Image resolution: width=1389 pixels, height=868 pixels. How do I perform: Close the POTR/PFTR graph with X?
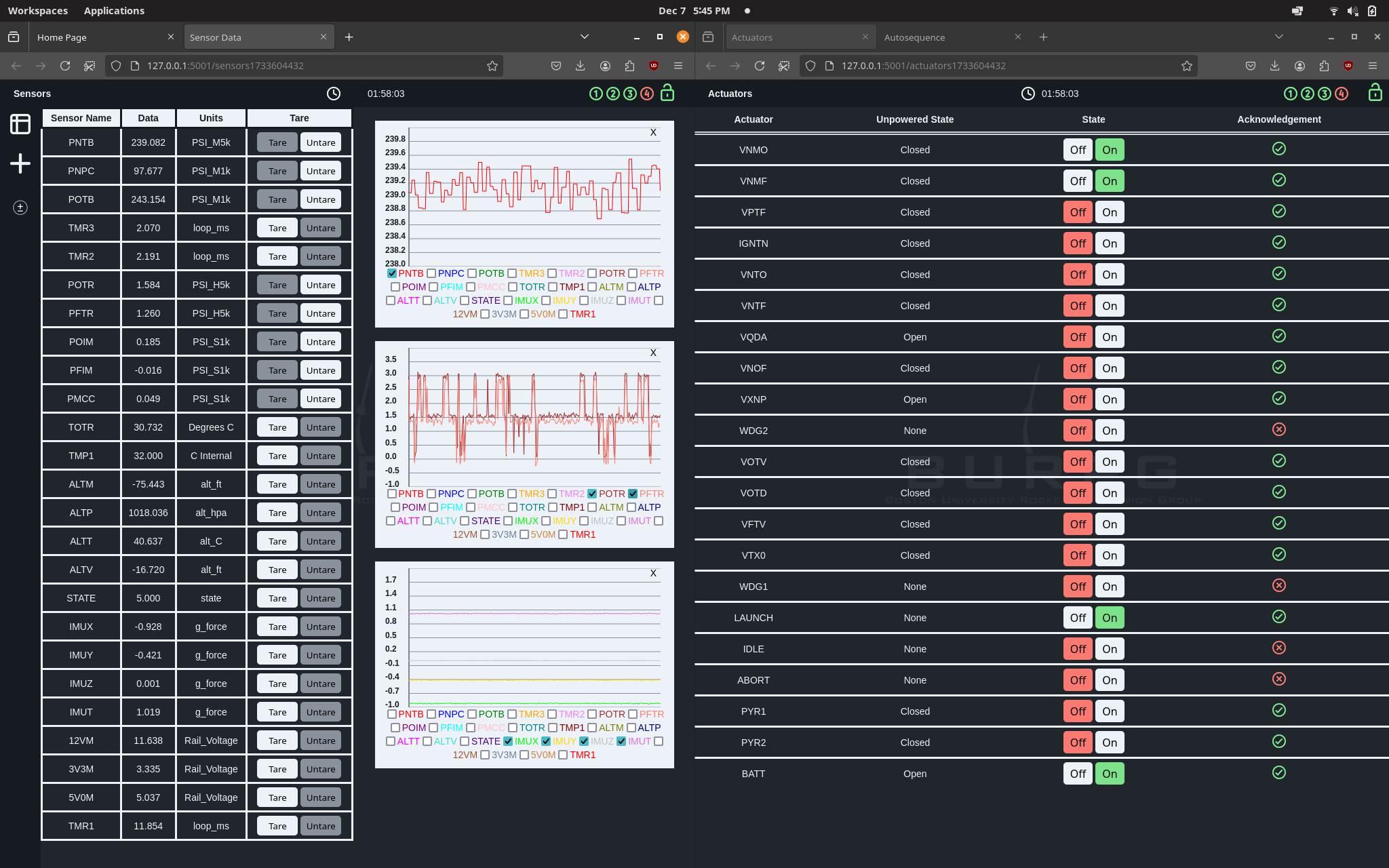(x=653, y=353)
